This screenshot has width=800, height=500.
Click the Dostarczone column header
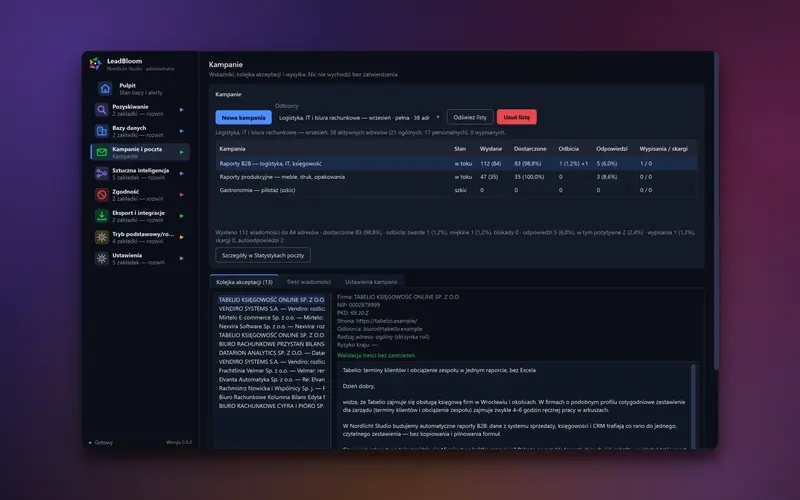pyautogui.click(x=530, y=149)
